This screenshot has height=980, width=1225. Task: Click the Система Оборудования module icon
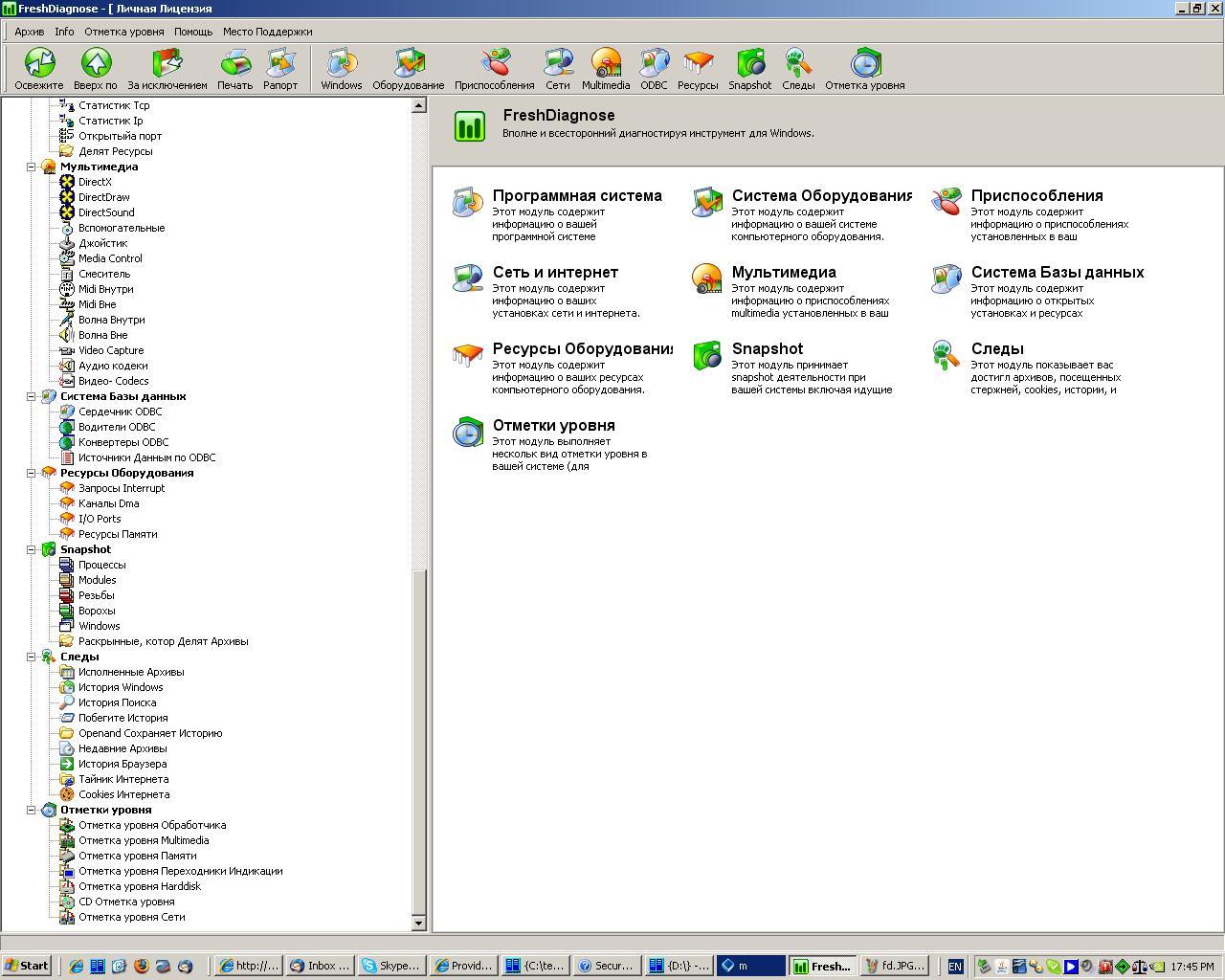[x=706, y=202]
